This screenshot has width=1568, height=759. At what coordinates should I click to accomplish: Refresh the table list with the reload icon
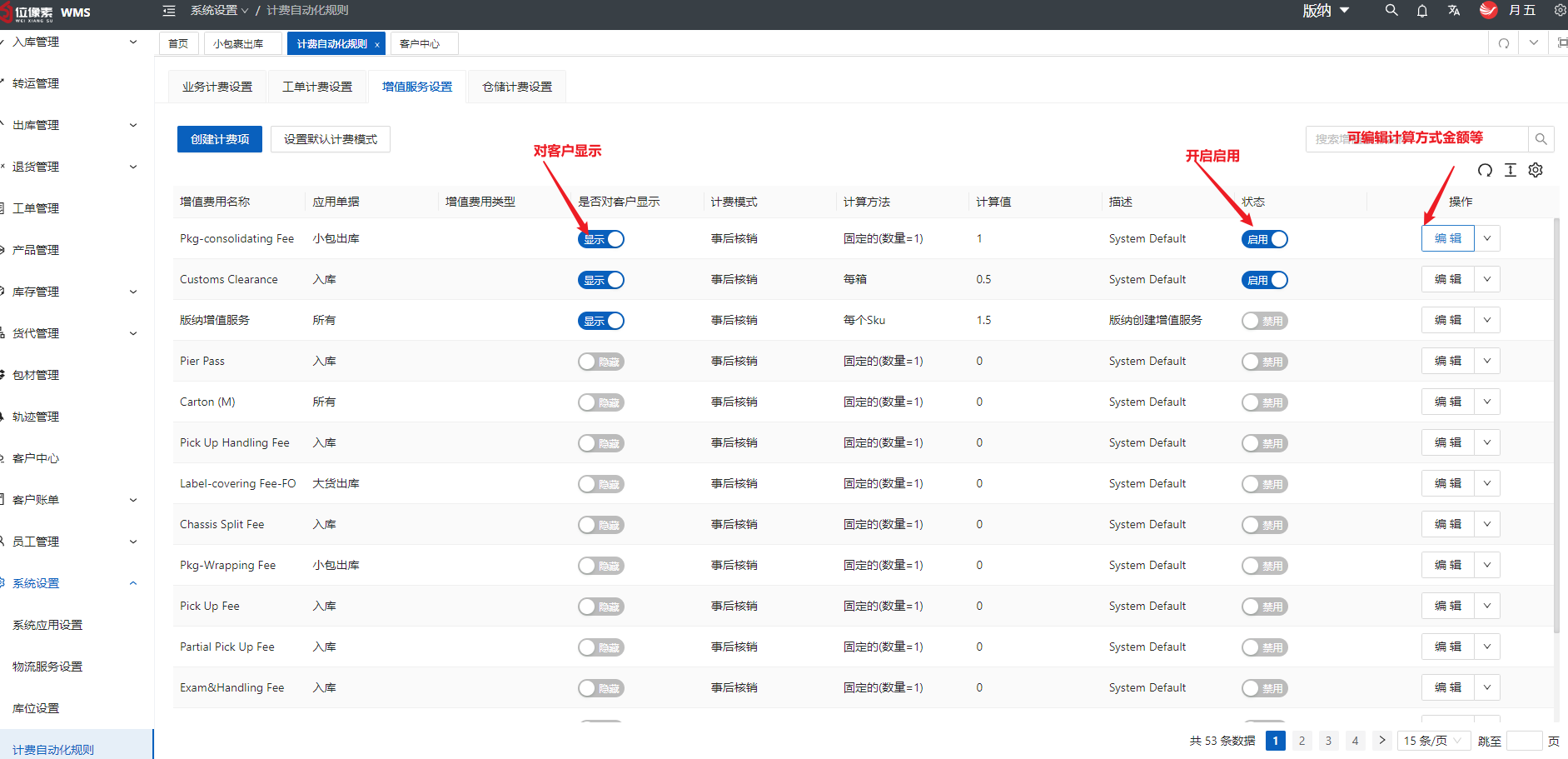1485,170
